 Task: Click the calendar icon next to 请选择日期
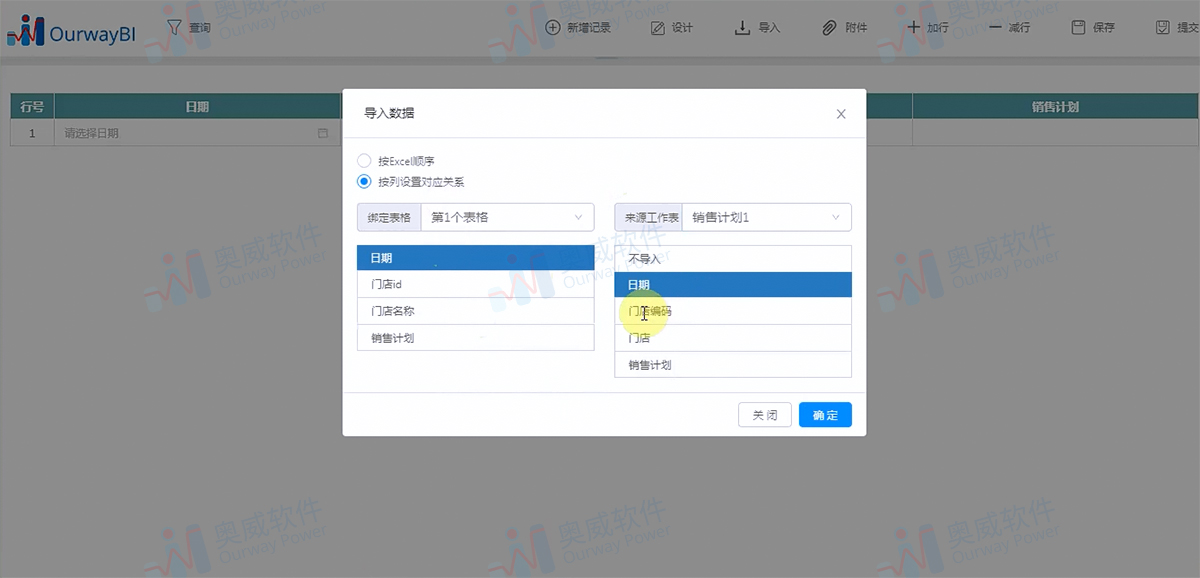(322, 132)
